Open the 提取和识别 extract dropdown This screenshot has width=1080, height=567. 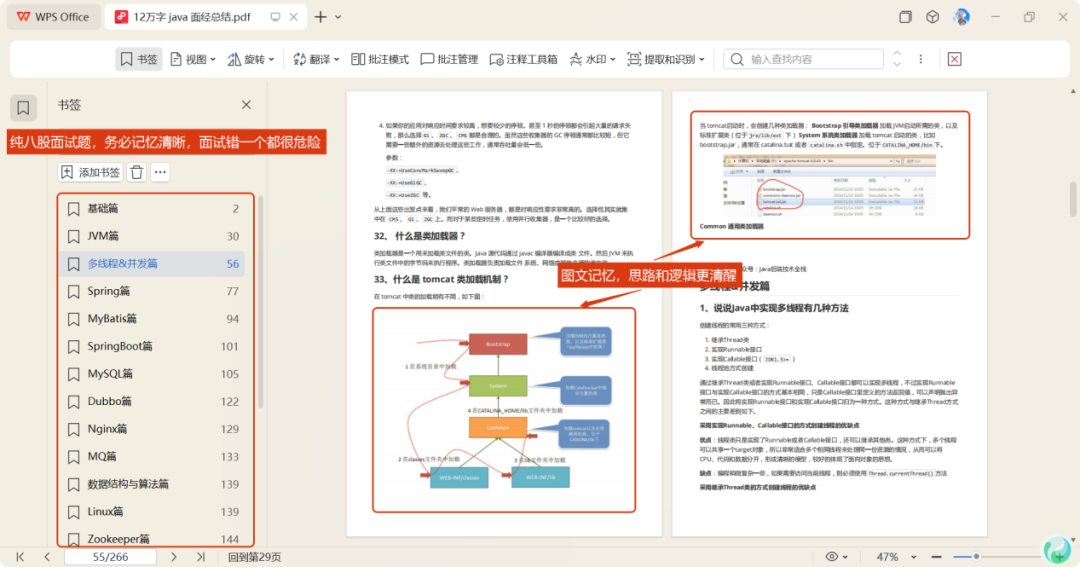(x=665, y=59)
